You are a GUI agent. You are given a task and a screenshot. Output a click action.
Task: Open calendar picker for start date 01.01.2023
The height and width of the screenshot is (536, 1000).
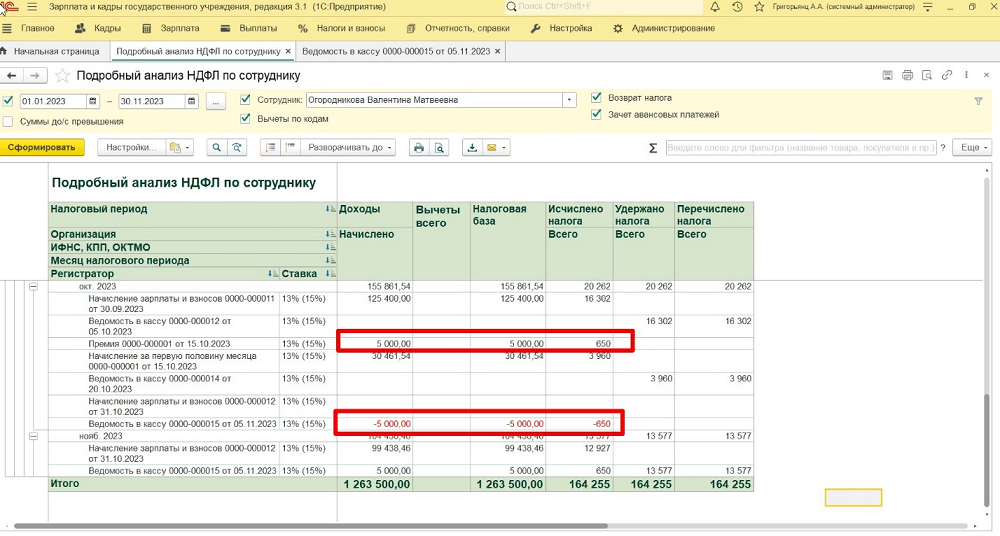coord(93,101)
